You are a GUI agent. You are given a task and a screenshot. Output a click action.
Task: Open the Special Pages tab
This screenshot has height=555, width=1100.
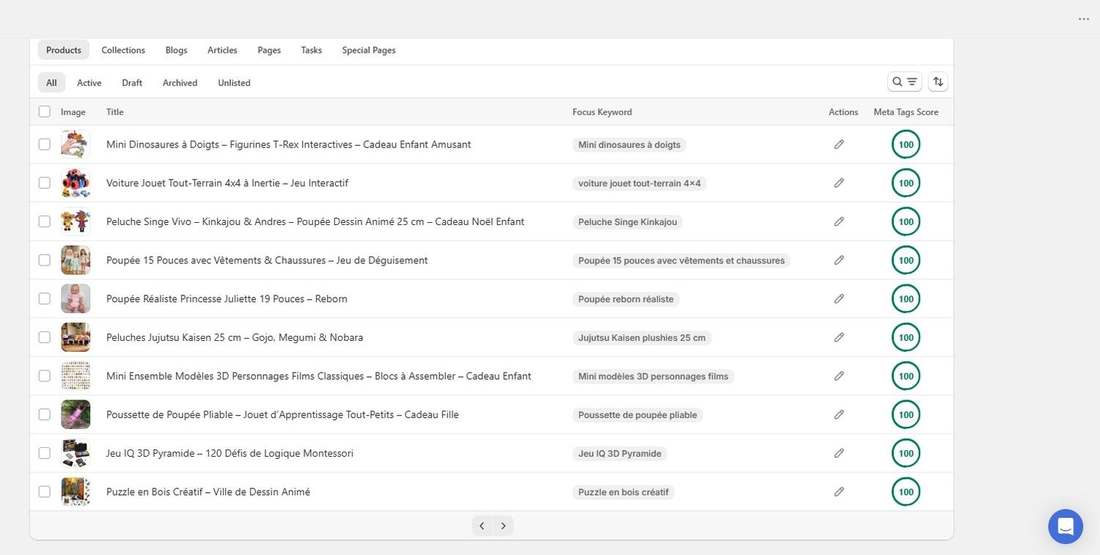click(369, 51)
